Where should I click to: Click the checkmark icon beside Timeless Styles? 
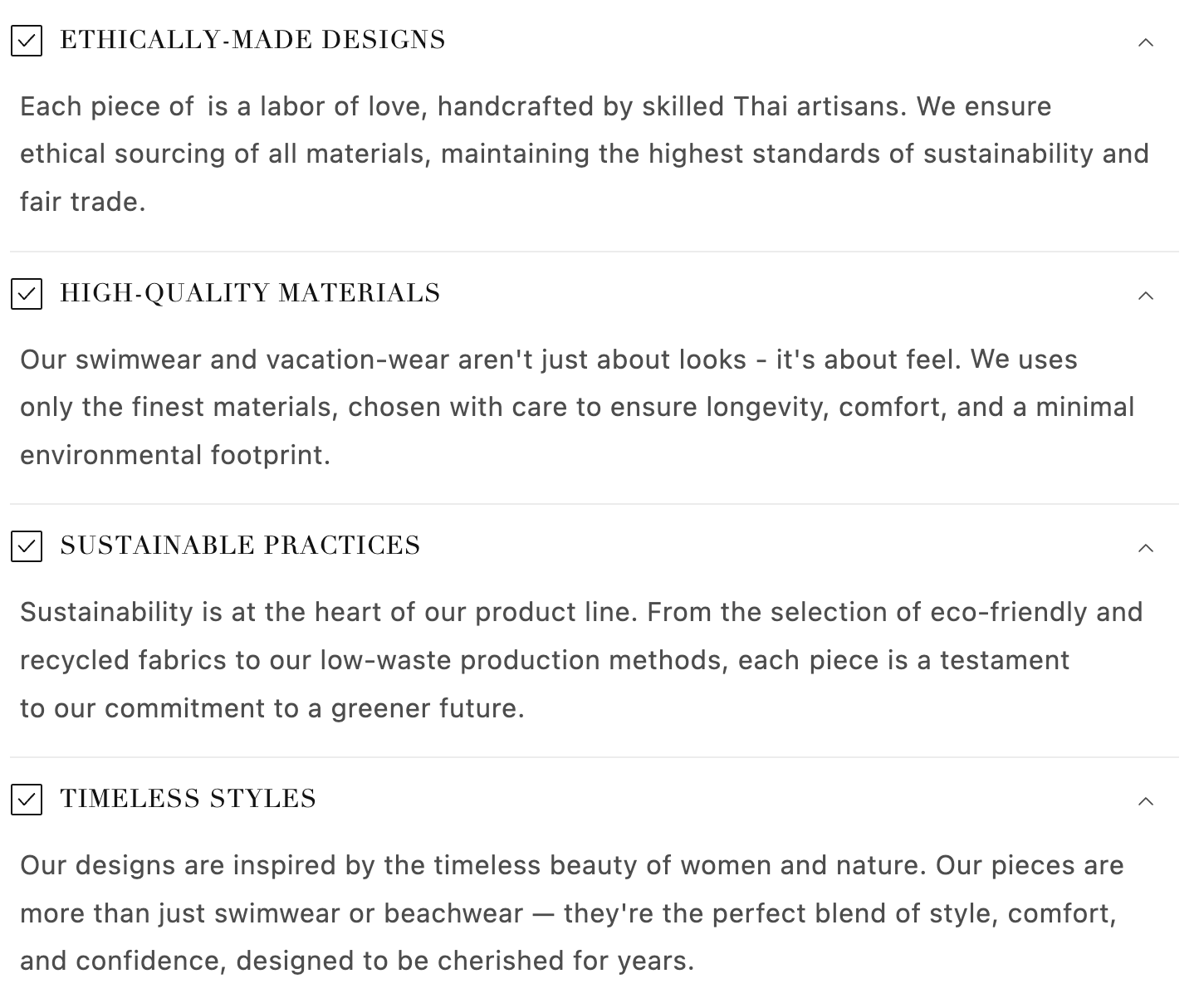click(x=27, y=800)
